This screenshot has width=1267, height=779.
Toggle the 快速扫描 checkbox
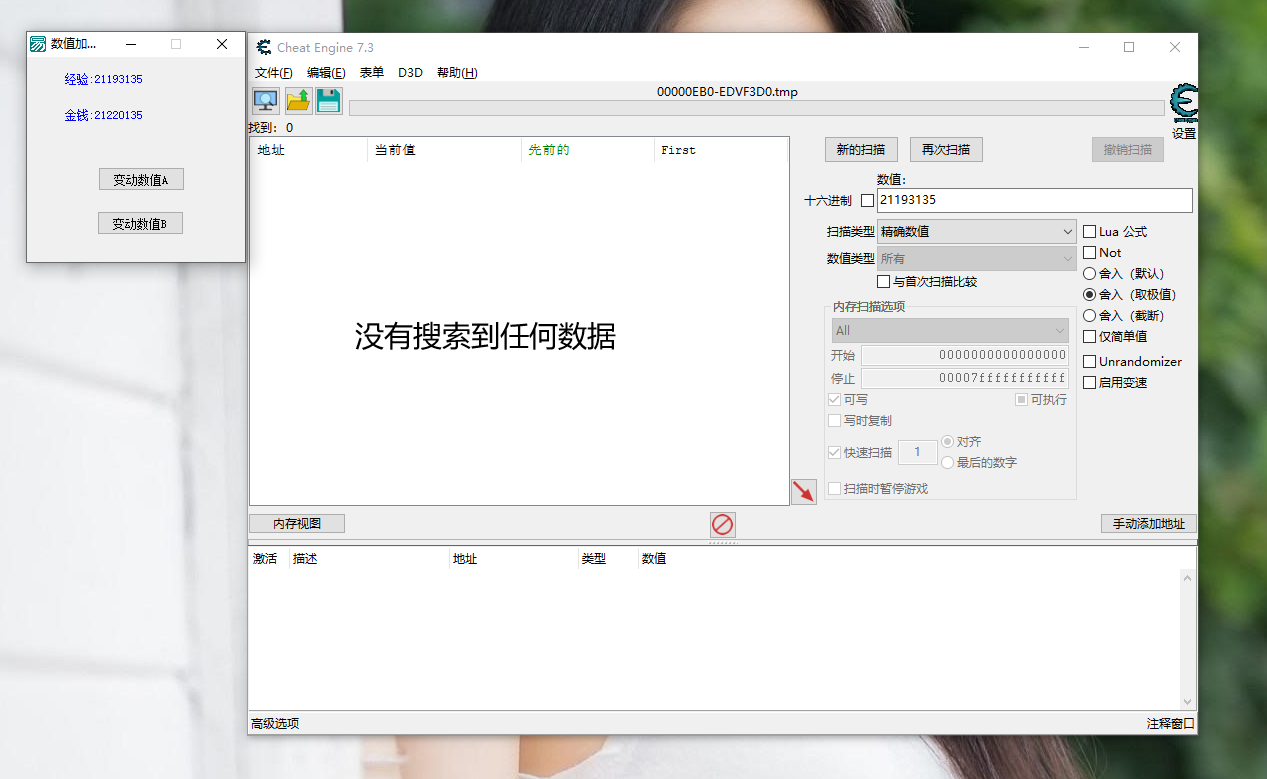834,453
